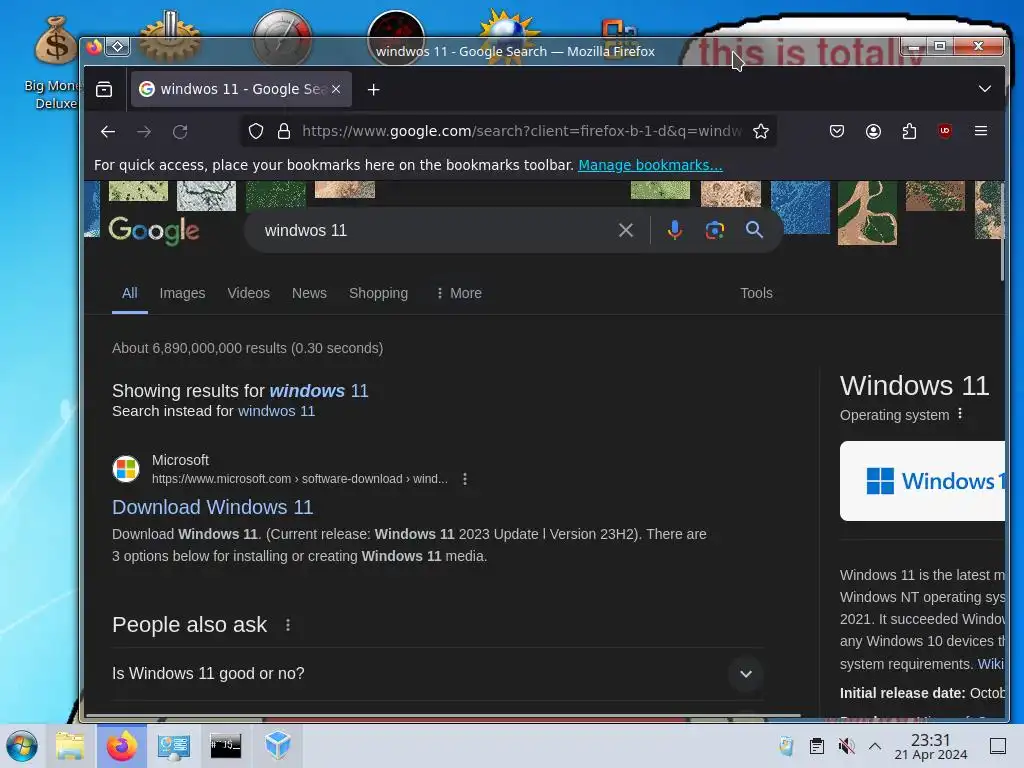1024x768 pixels.
Task: Open Firefox application hamburger menu
Action: [x=981, y=131]
